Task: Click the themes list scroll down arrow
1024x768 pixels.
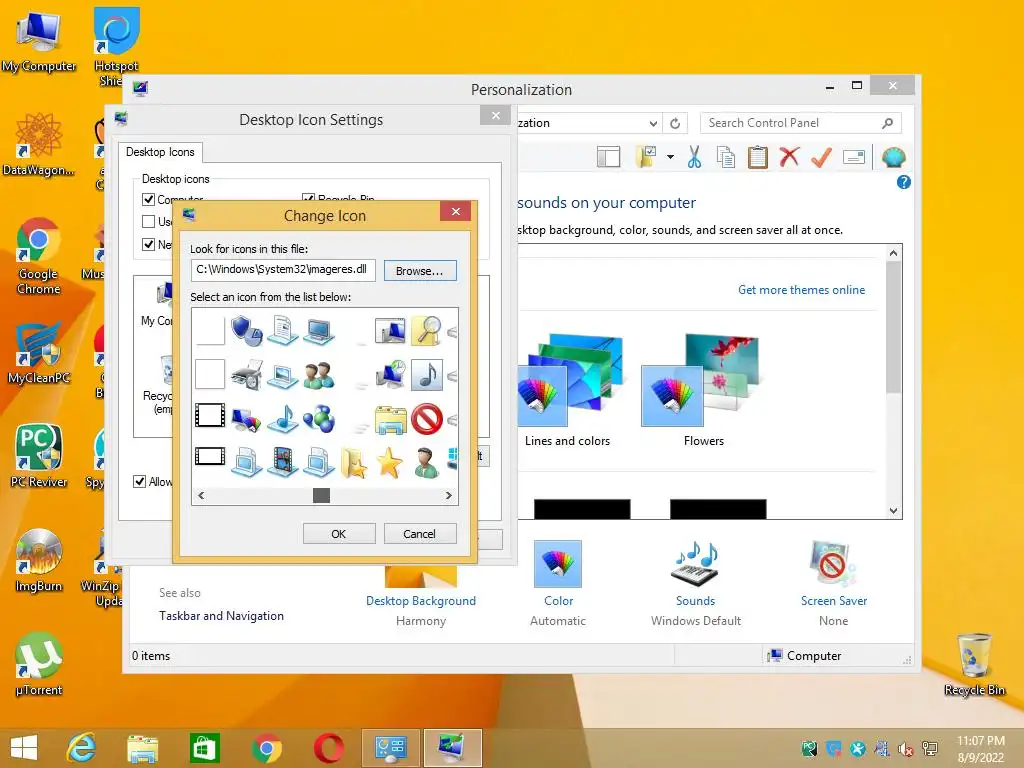Action: (x=893, y=511)
